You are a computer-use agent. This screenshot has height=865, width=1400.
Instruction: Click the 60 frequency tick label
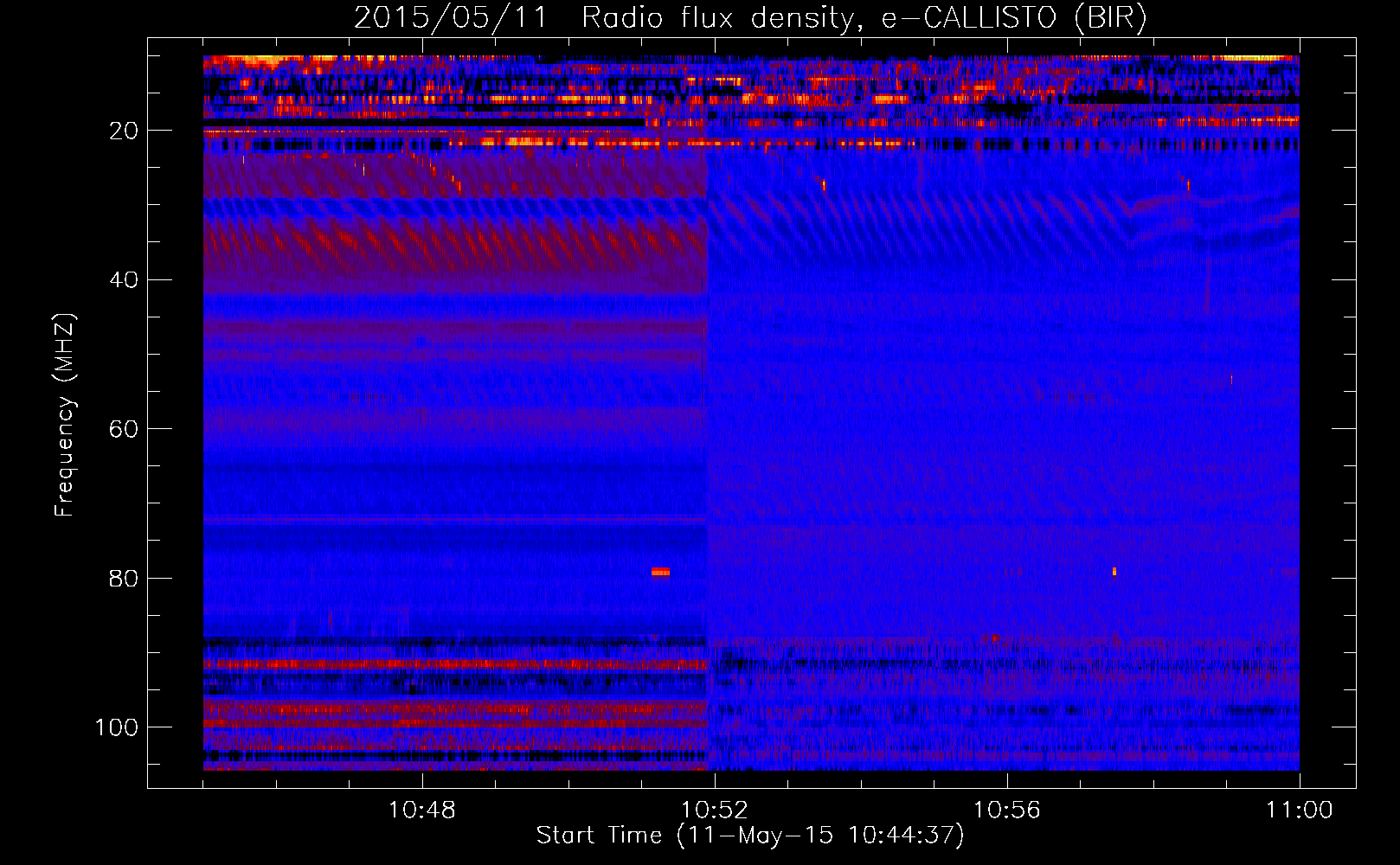coord(124,429)
